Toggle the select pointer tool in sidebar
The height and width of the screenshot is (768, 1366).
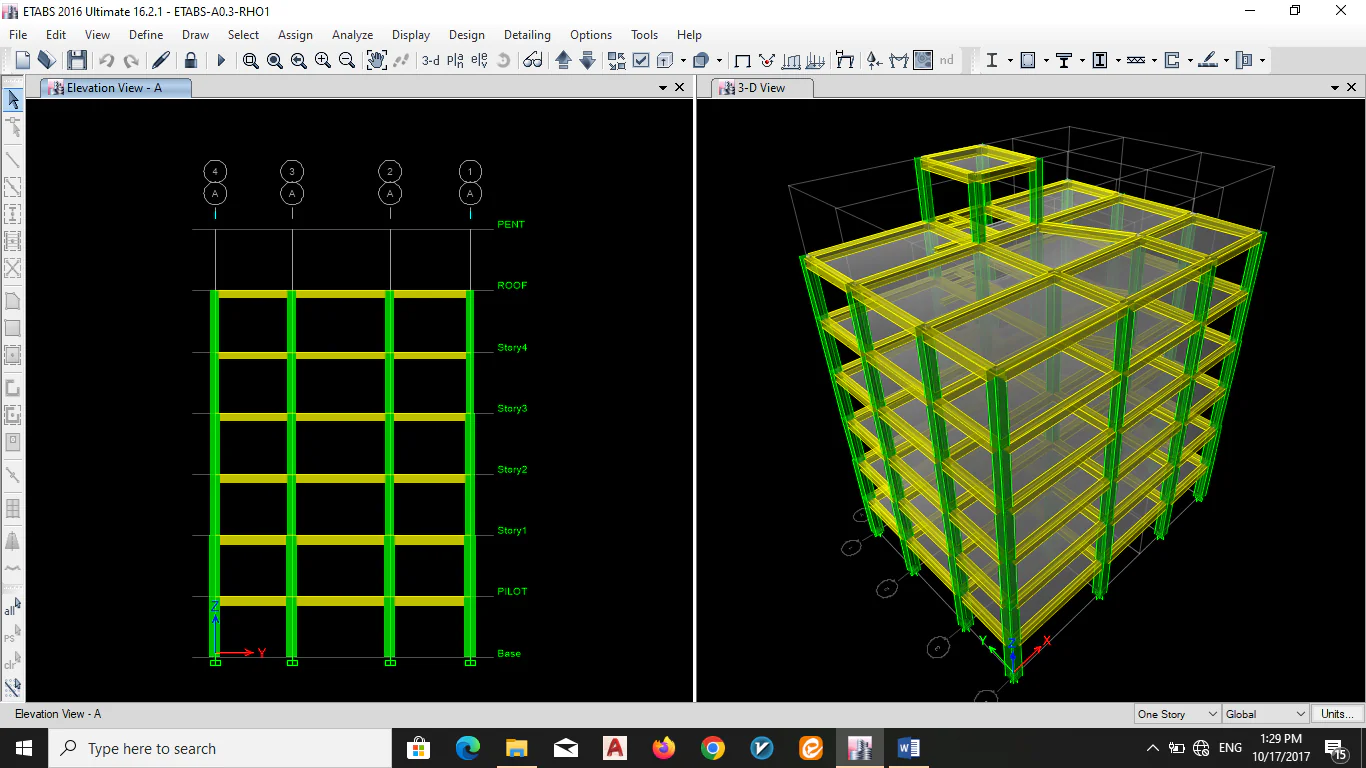pos(13,99)
